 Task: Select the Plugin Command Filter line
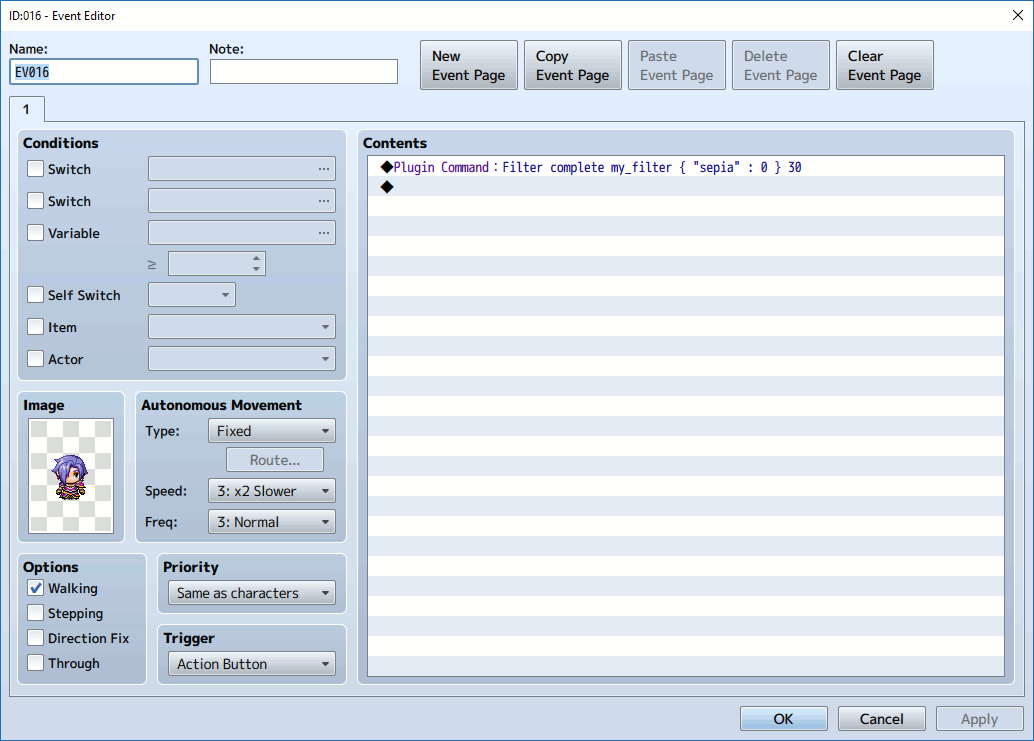tap(686, 167)
